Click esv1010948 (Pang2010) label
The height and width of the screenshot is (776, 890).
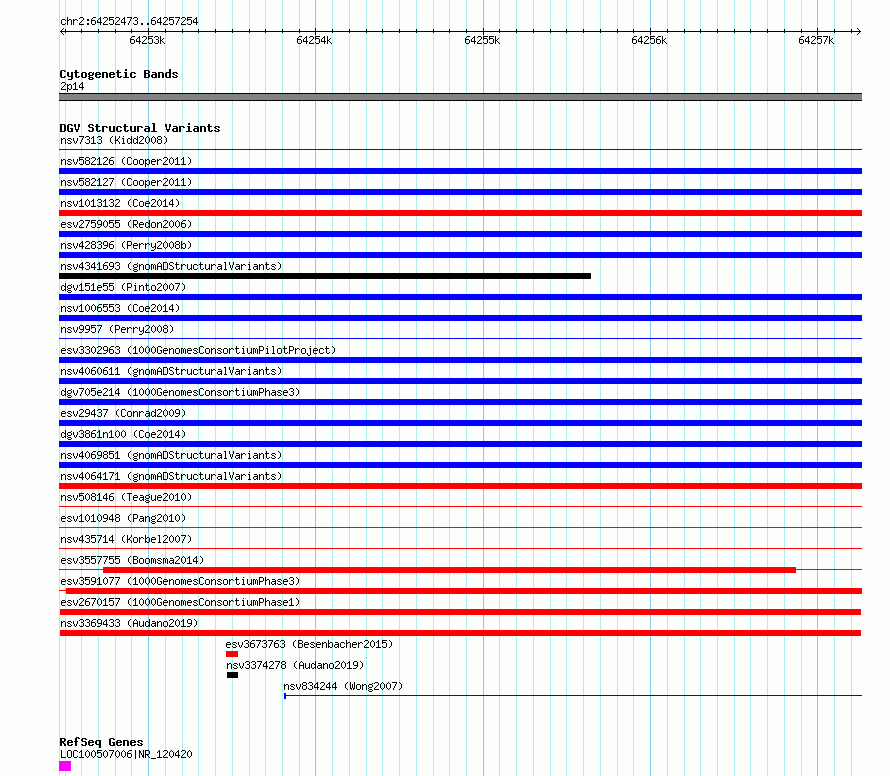point(123,518)
